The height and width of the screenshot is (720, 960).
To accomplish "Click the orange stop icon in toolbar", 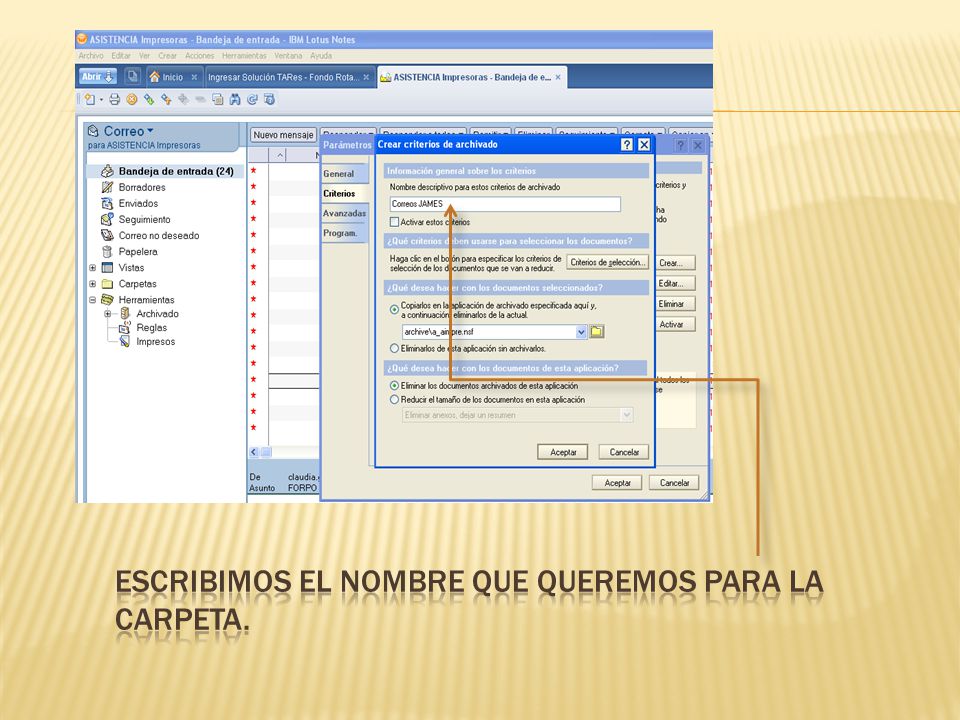I will coord(132,99).
